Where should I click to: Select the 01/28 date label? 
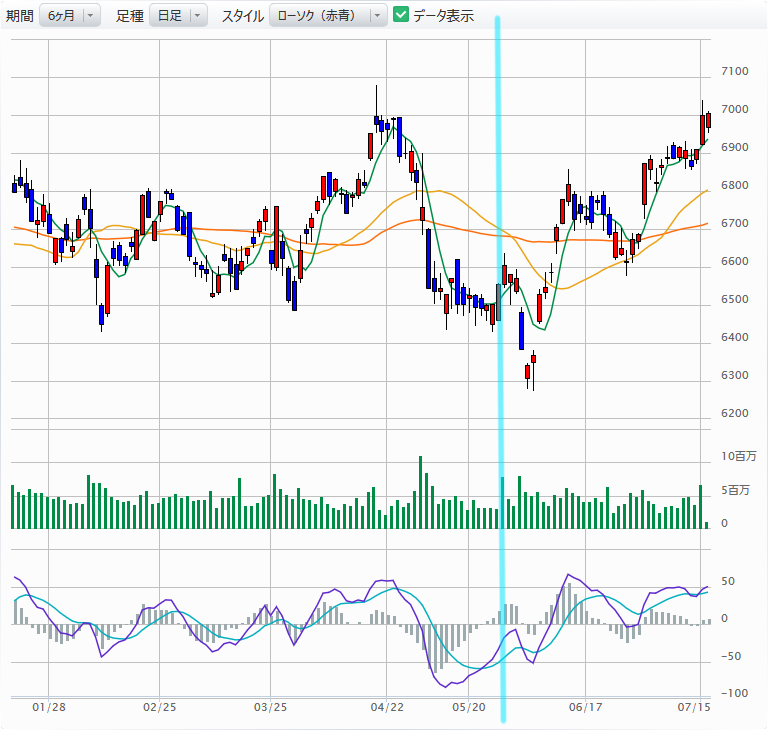tap(49, 707)
